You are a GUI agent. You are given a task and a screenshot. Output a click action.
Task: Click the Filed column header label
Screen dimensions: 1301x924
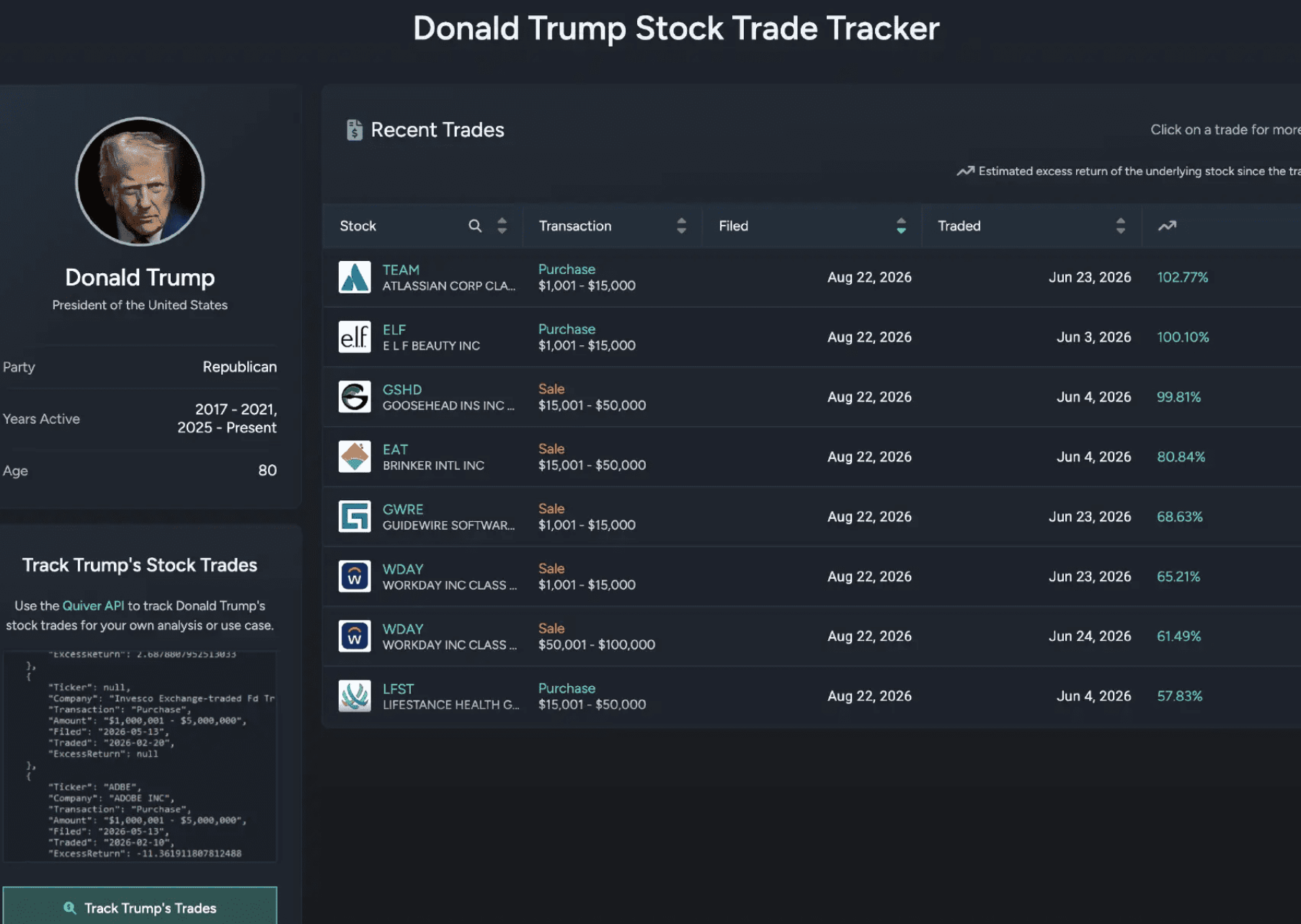pos(733,226)
